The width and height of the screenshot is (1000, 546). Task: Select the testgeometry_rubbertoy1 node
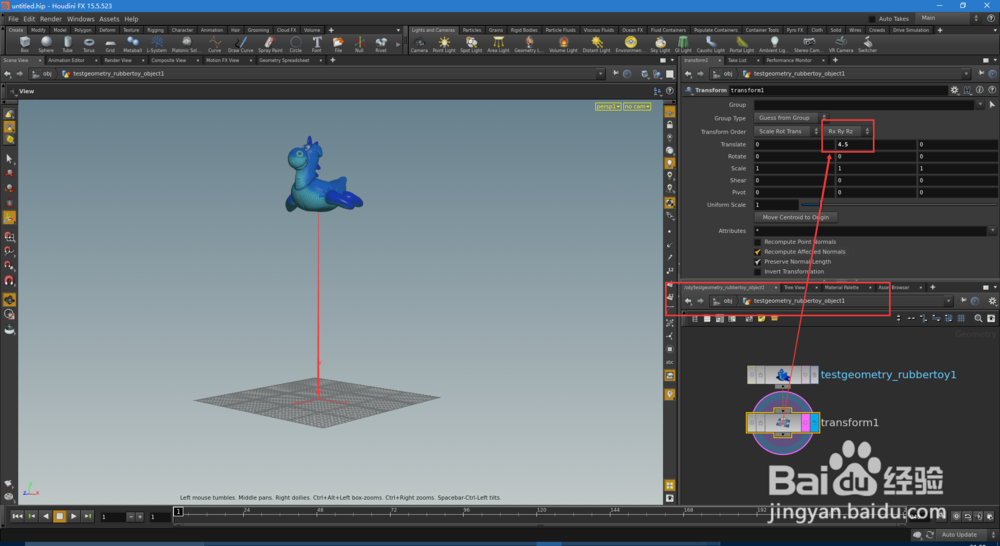tap(783, 375)
